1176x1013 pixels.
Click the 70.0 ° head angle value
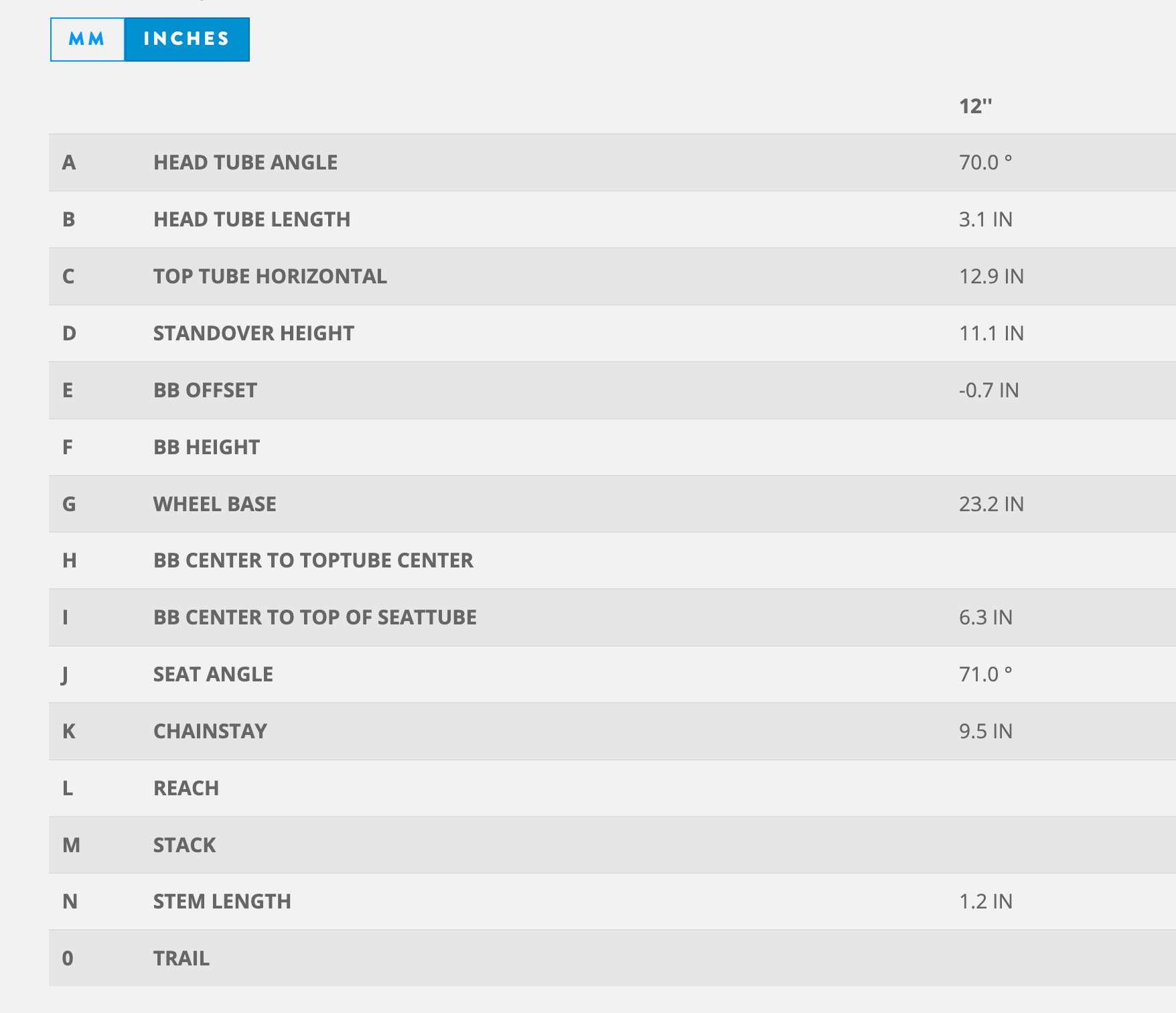click(x=985, y=163)
